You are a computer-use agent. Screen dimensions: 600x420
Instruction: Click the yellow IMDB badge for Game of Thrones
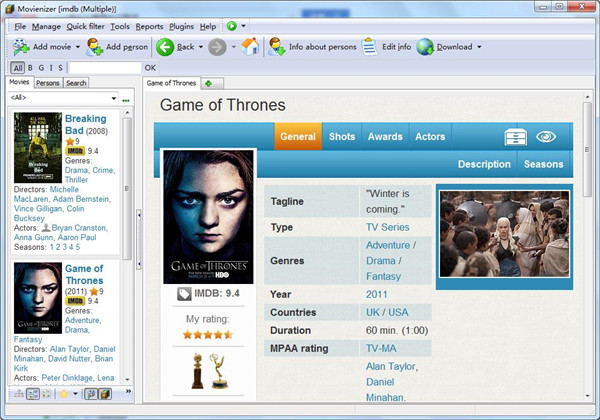coord(75,301)
